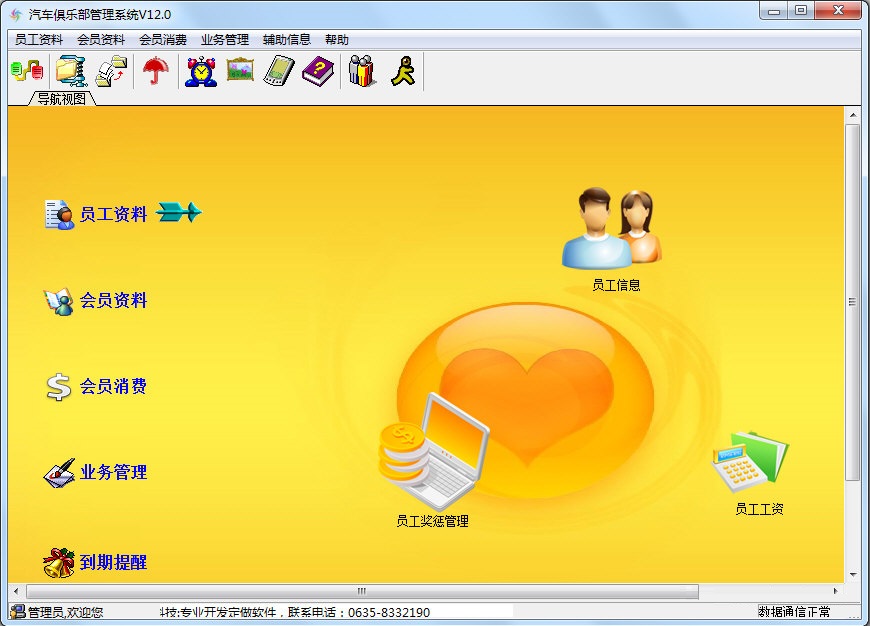Image resolution: width=870 pixels, height=626 pixels.
Task: Open 员工工资 via the folder icon
Action: (x=750, y=465)
